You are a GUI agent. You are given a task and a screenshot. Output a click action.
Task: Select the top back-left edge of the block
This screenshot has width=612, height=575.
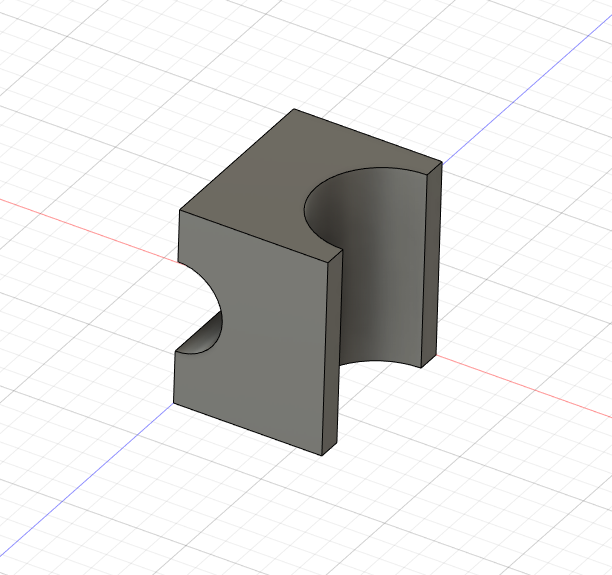(236, 160)
